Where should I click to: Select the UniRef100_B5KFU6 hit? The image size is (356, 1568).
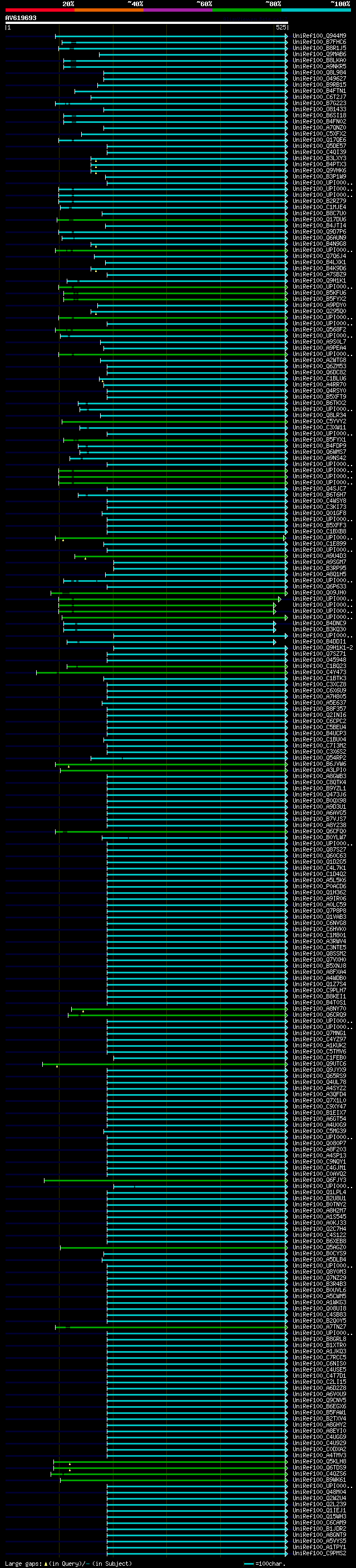pyautogui.click(x=319, y=293)
